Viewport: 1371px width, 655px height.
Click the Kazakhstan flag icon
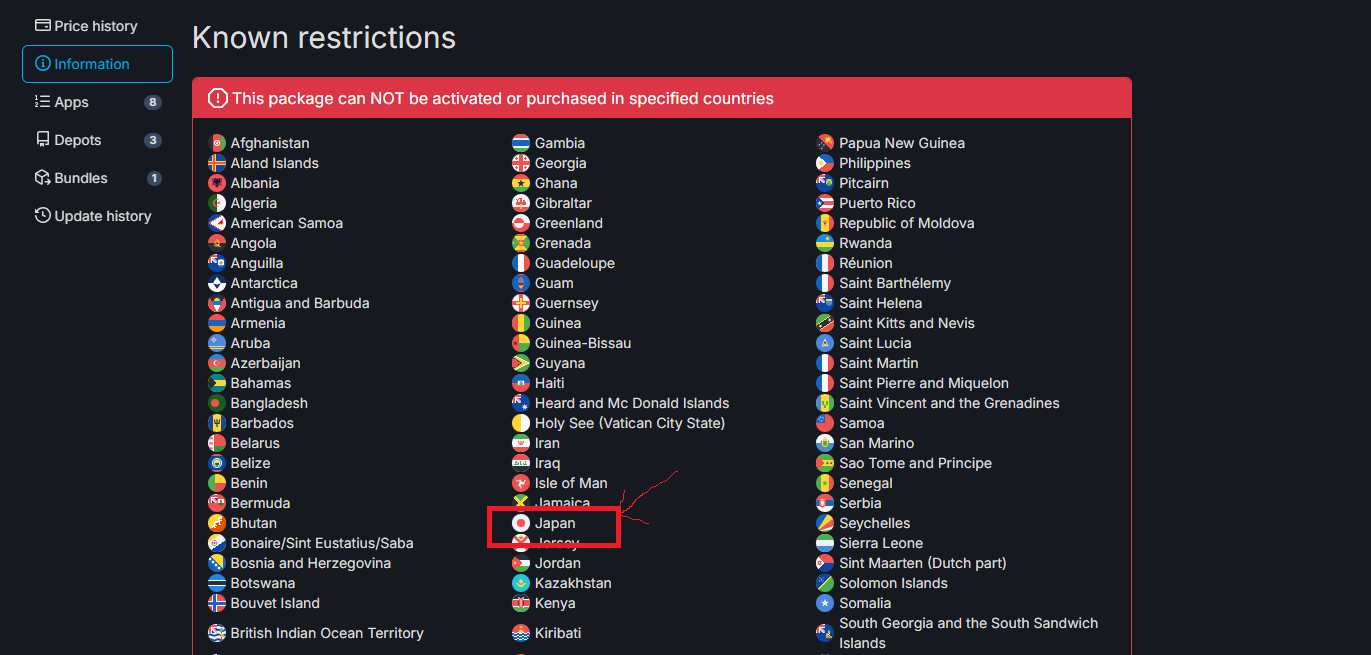point(520,583)
